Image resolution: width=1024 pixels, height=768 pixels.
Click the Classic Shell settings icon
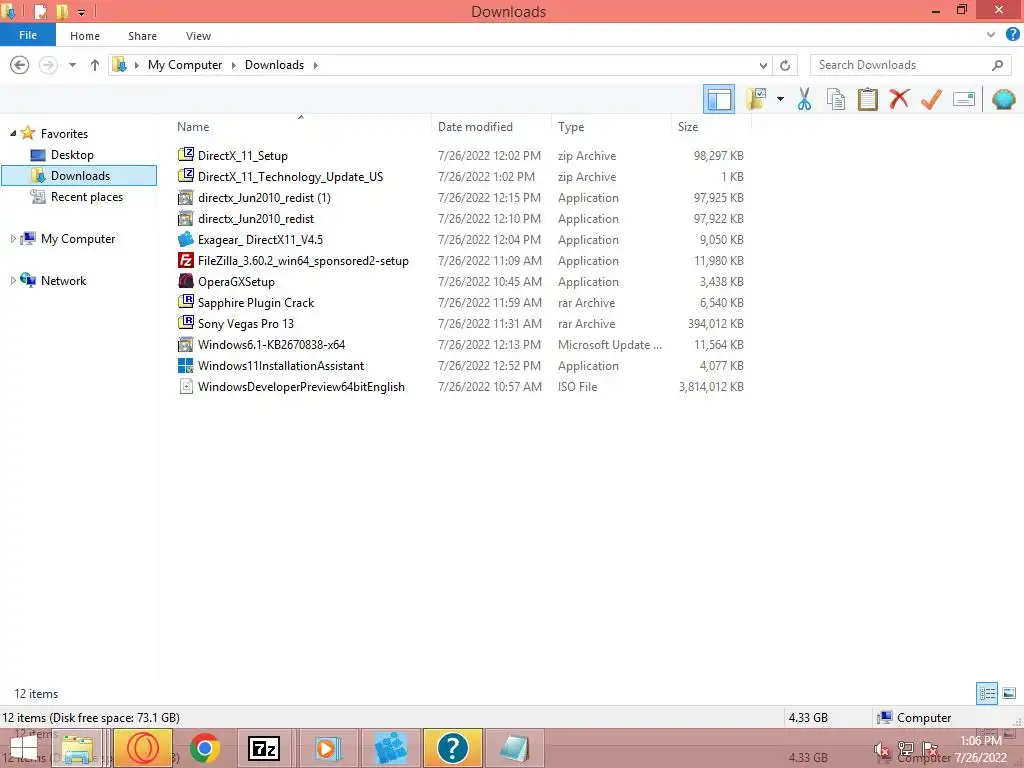pos(1003,99)
